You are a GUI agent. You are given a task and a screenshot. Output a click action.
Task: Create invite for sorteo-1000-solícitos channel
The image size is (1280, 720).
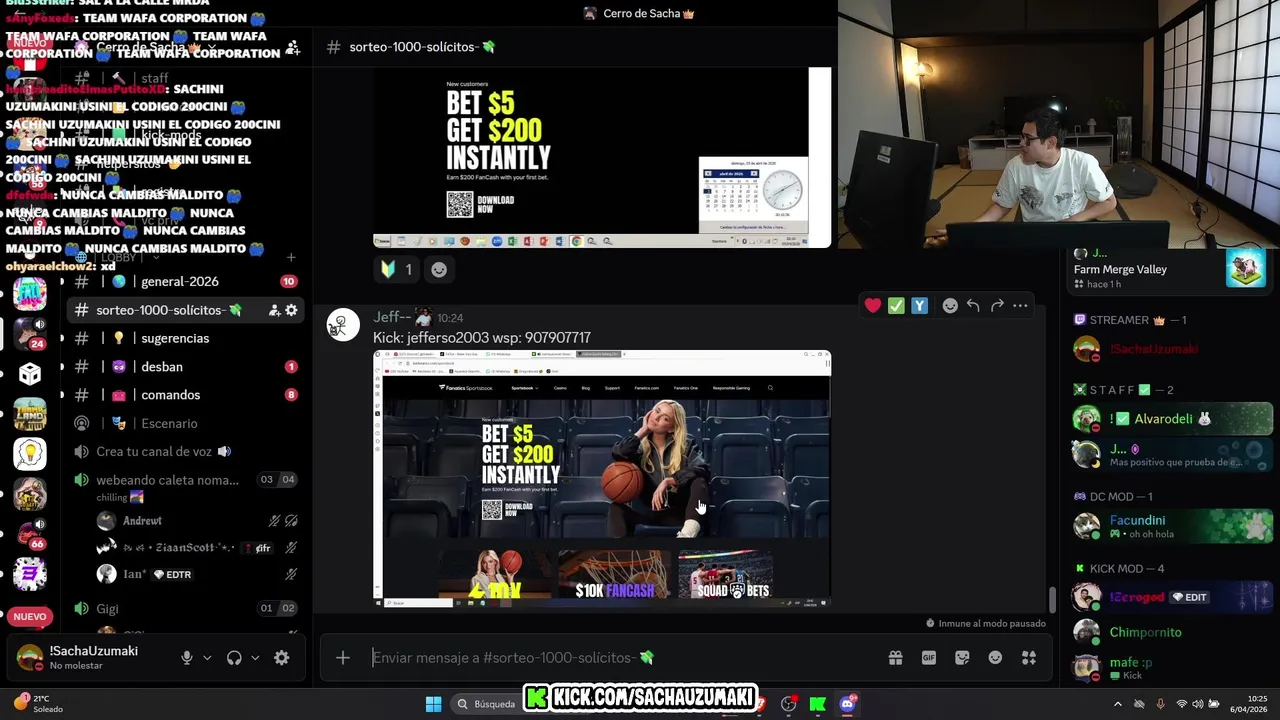(273, 310)
